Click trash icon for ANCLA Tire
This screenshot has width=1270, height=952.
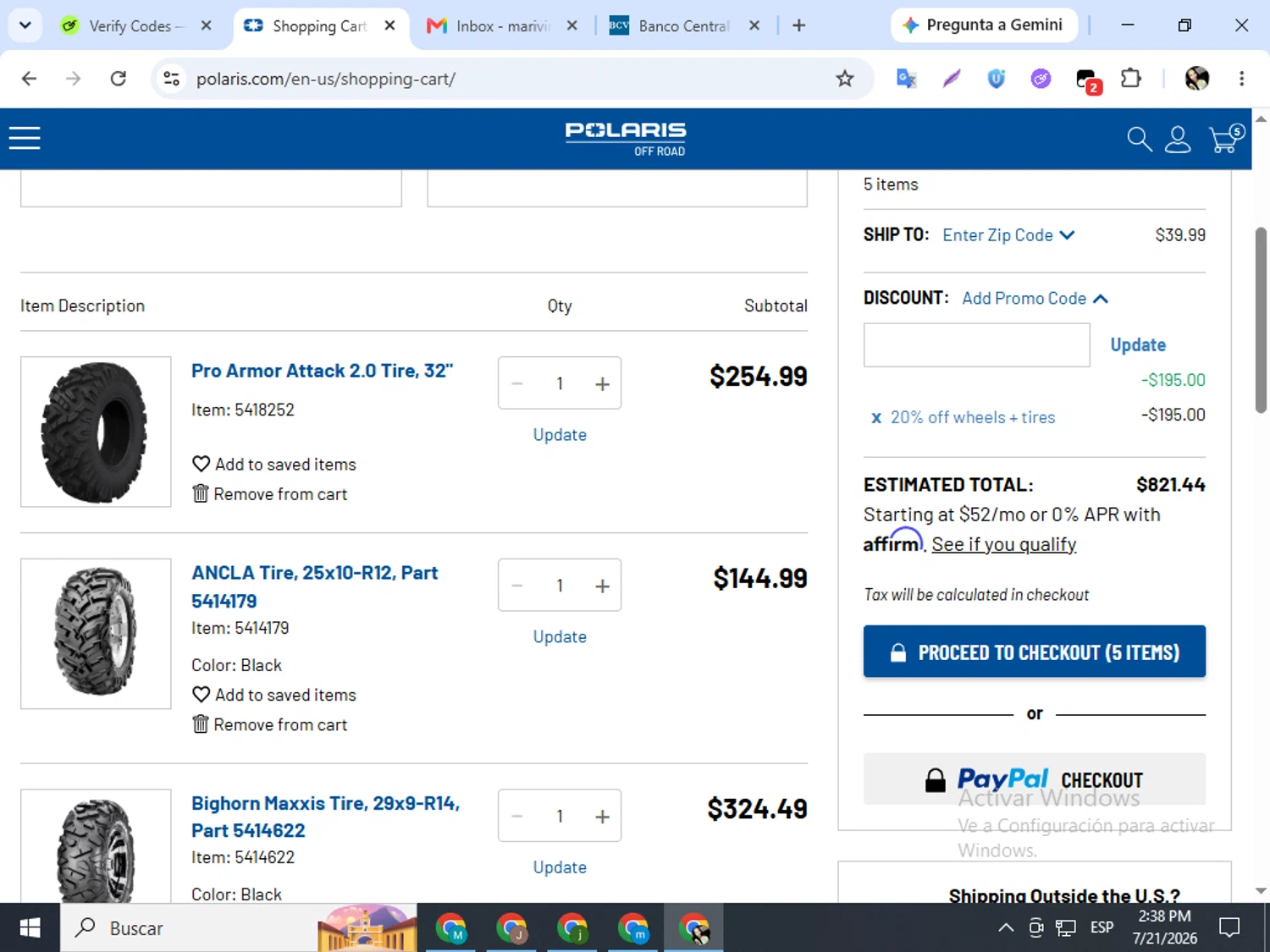201,724
